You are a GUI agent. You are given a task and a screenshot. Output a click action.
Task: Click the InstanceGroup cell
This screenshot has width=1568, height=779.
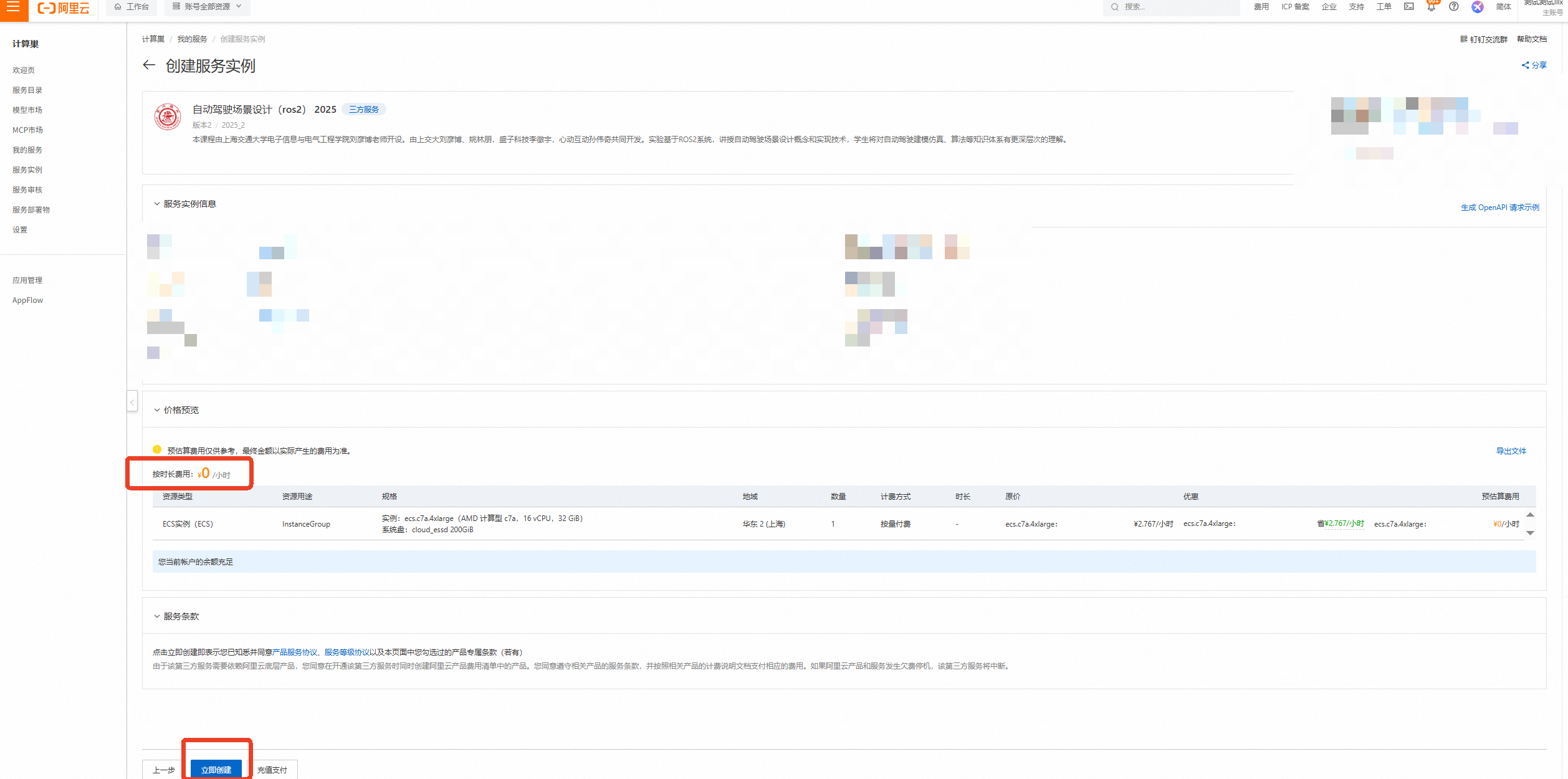click(x=306, y=524)
